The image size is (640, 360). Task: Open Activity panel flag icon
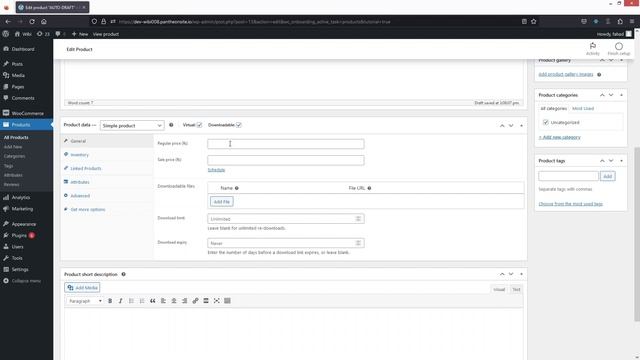[x=593, y=46]
